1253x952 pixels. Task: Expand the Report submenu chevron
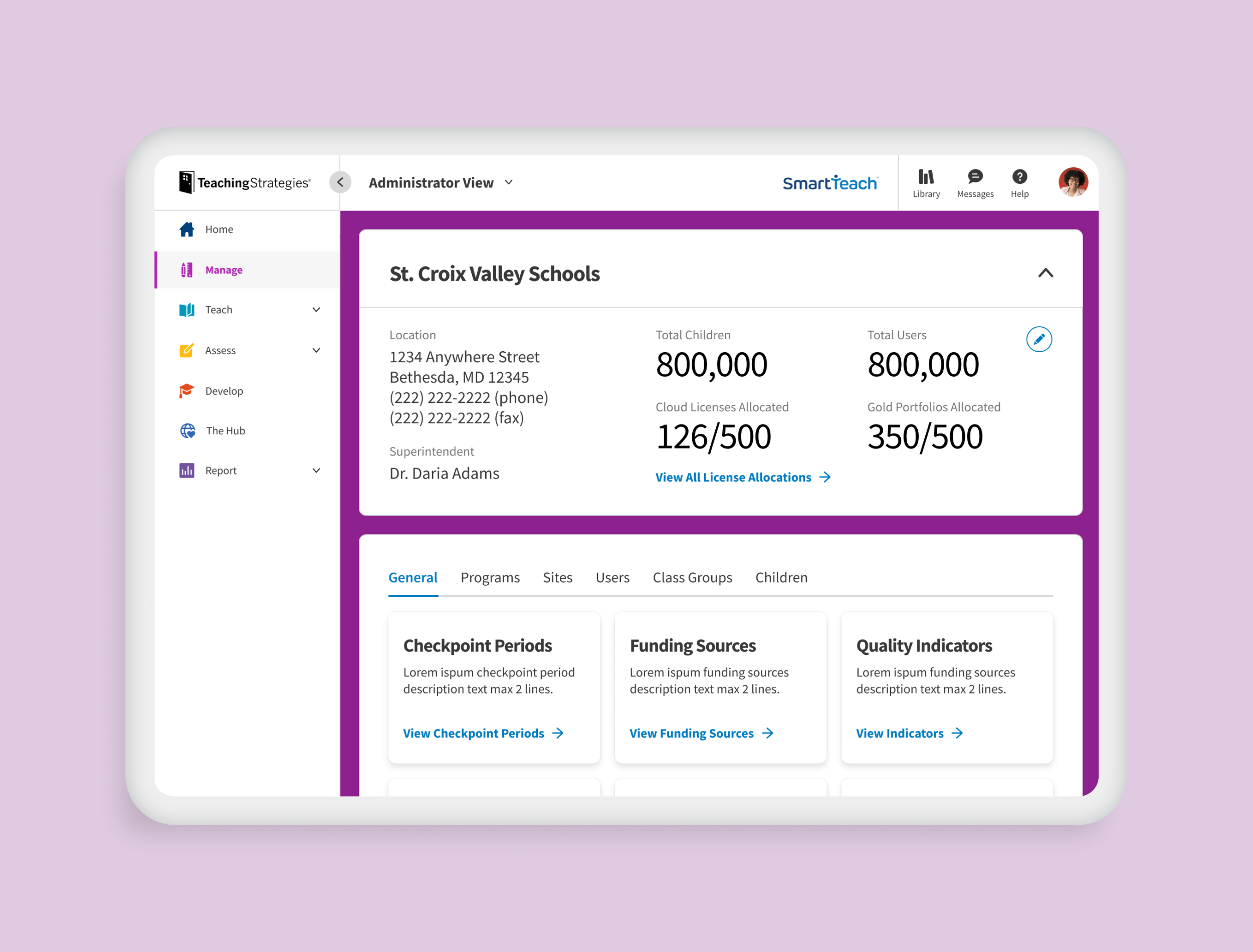coord(316,471)
